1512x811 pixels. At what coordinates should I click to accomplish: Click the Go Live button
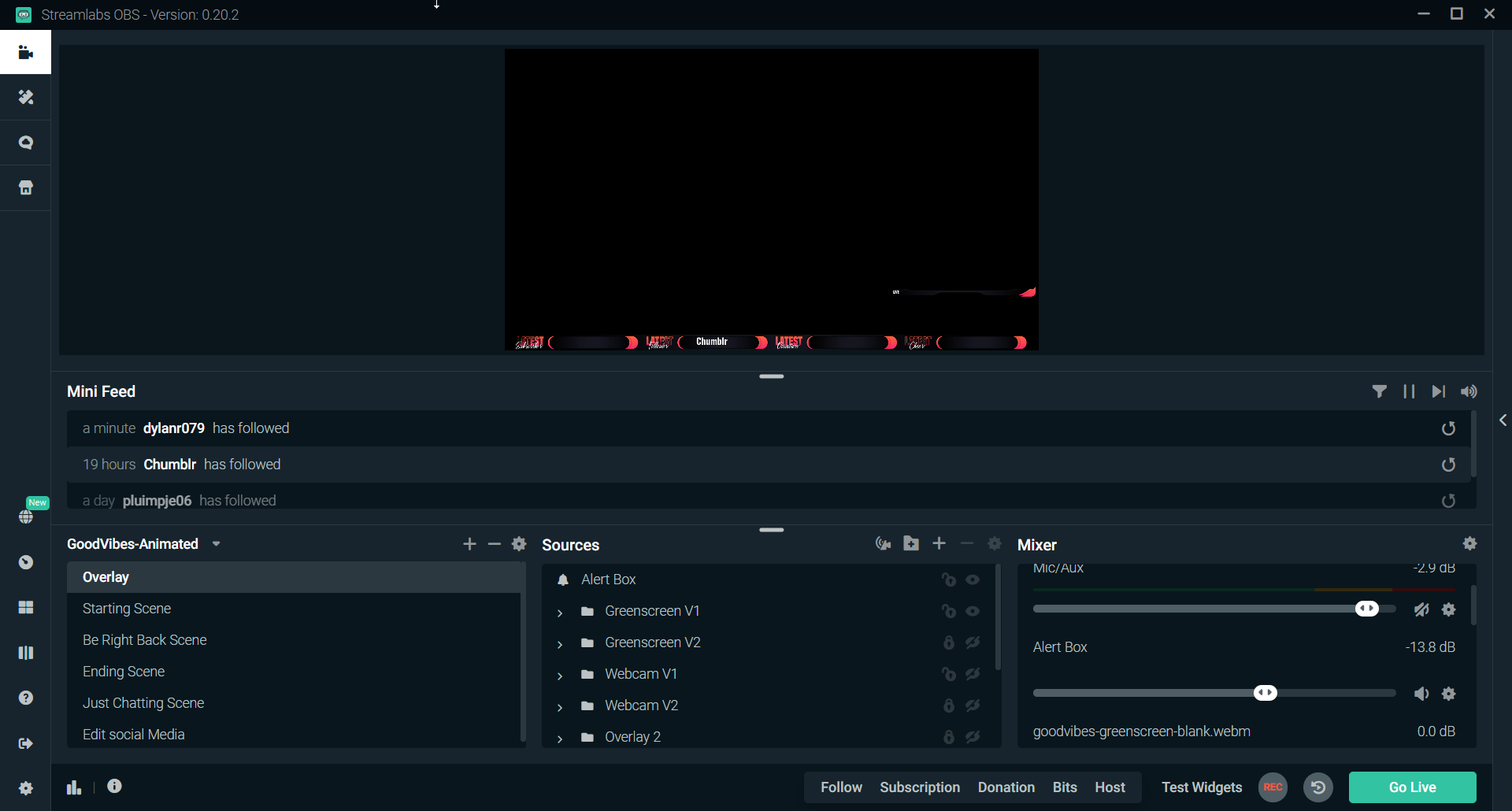1412,787
